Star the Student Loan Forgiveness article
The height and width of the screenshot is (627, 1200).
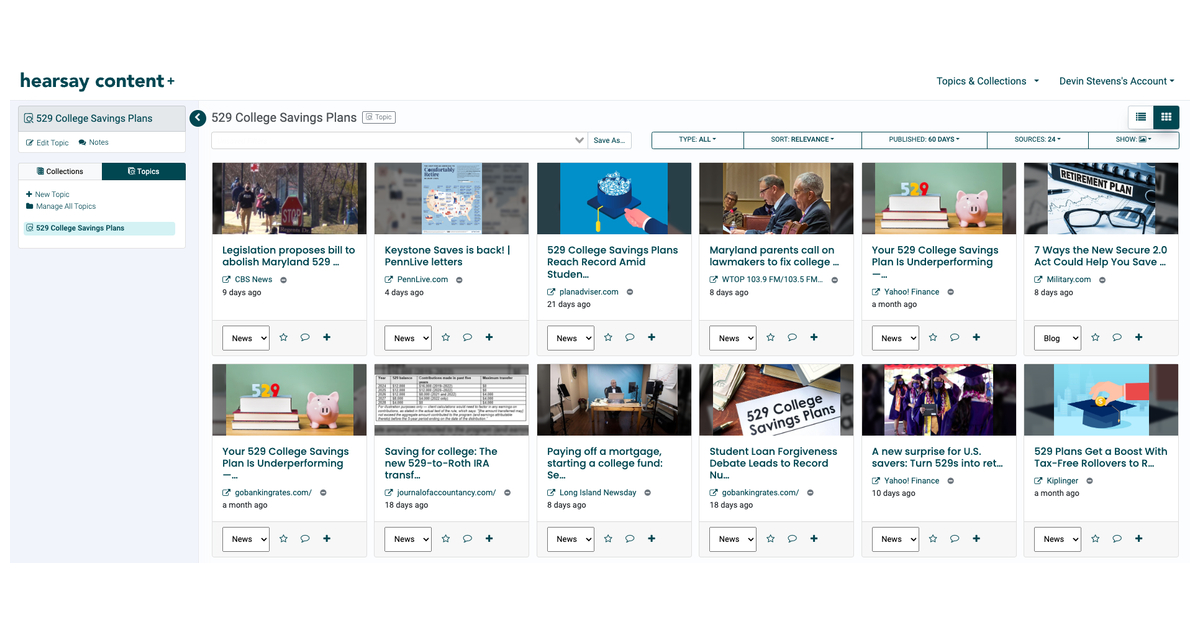coord(770,538)
